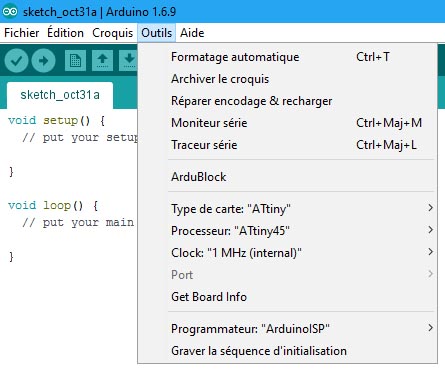Click the "// put your setup" comment line
445x375 pixels.
(80, 138)
